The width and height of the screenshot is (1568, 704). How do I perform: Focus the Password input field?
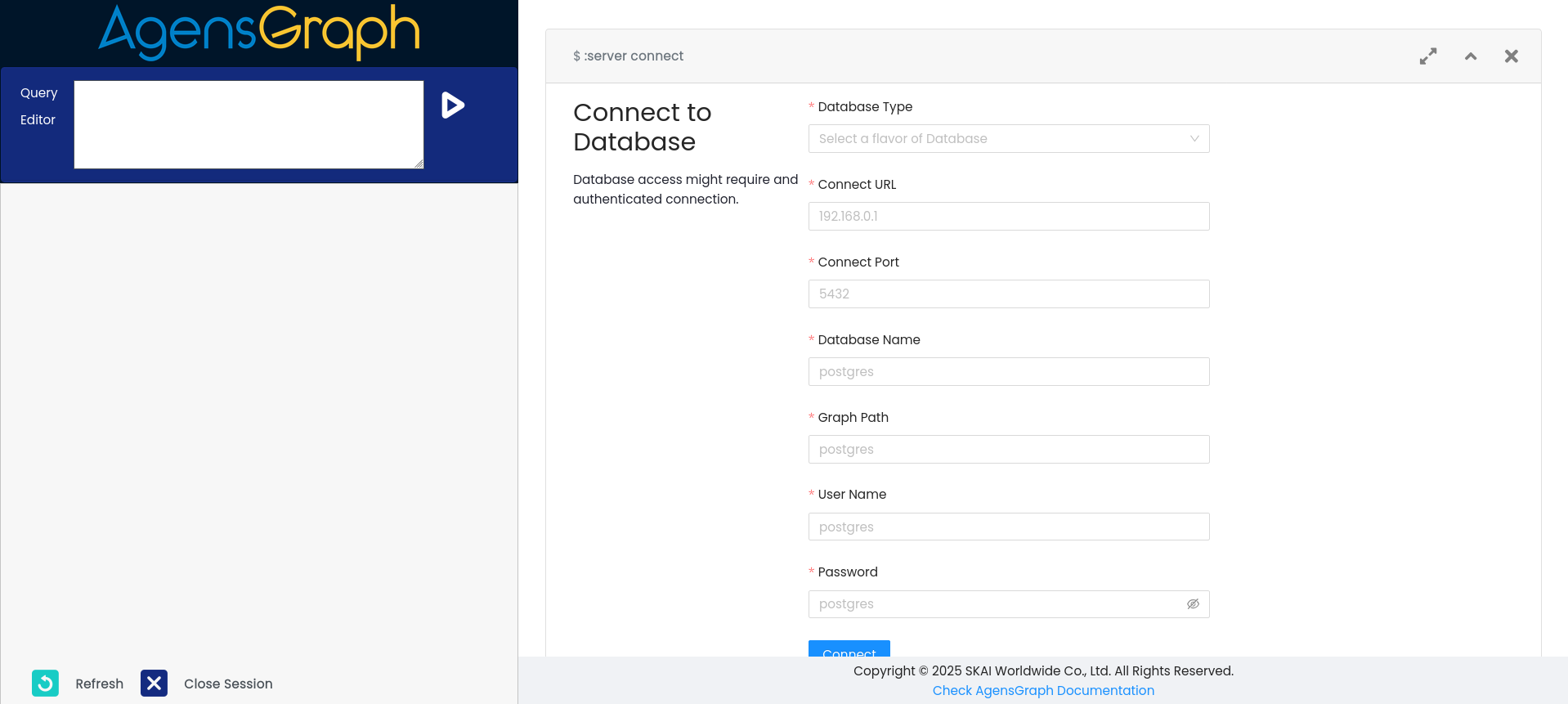(997, 604)
